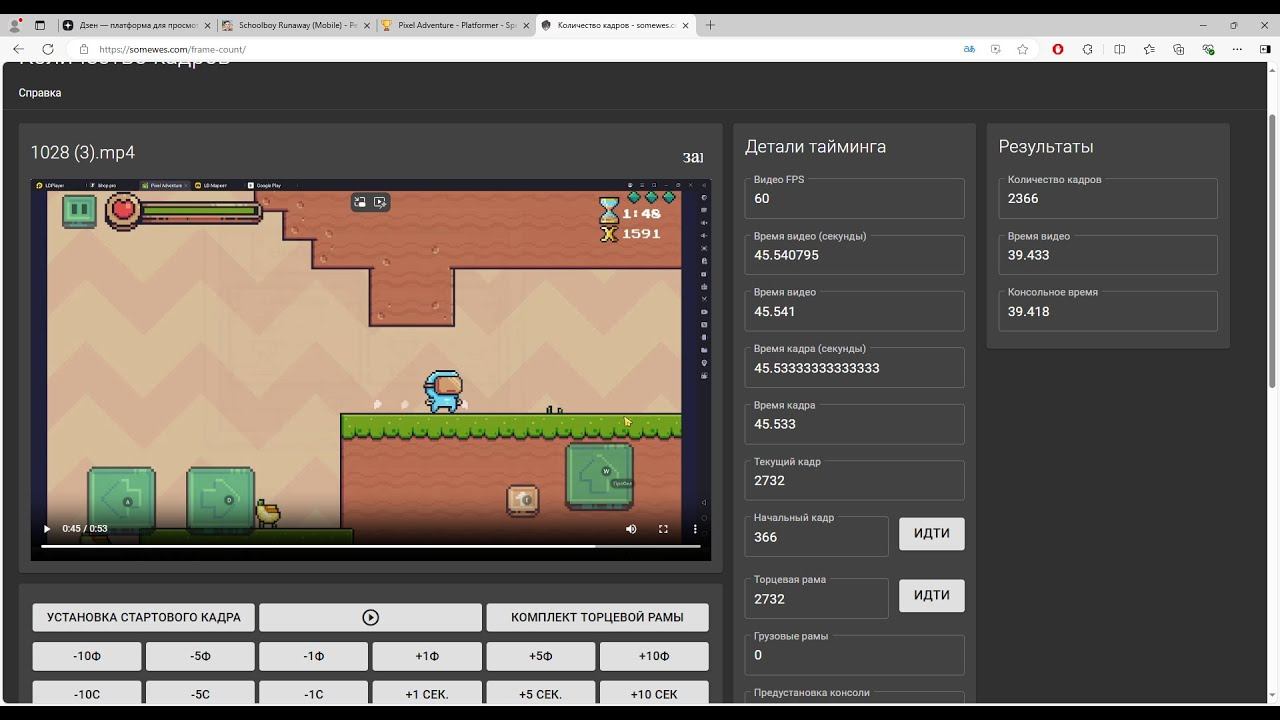
Task: Click the circular play button between the frame-set buttons
Action: point(370,617)
